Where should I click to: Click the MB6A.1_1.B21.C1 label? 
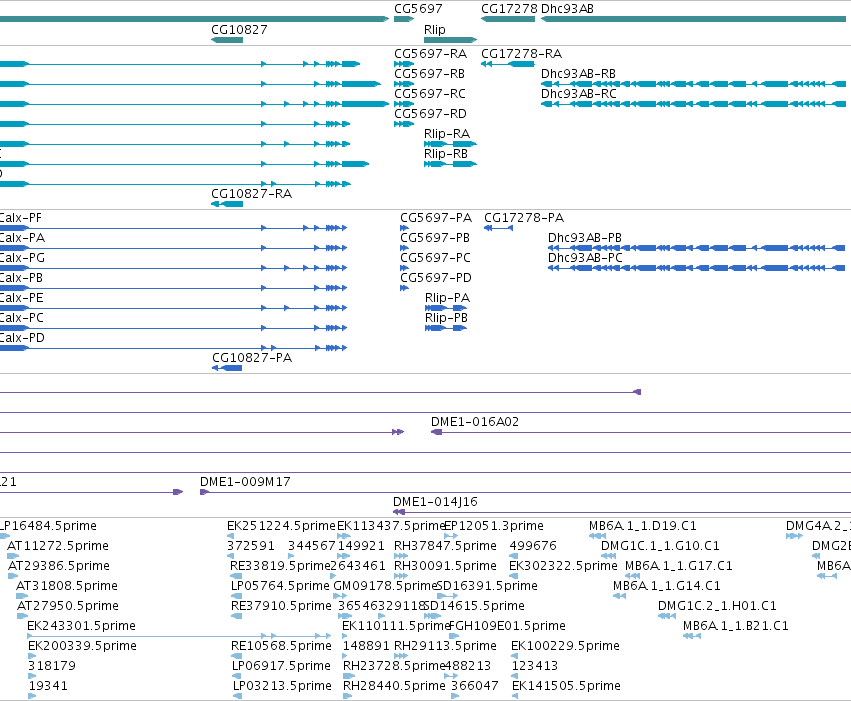coord(735,626)
